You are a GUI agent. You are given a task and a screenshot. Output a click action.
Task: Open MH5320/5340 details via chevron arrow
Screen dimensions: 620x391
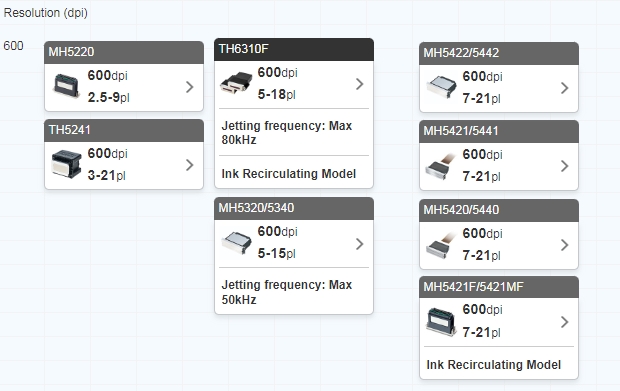[x=359, y=244]
